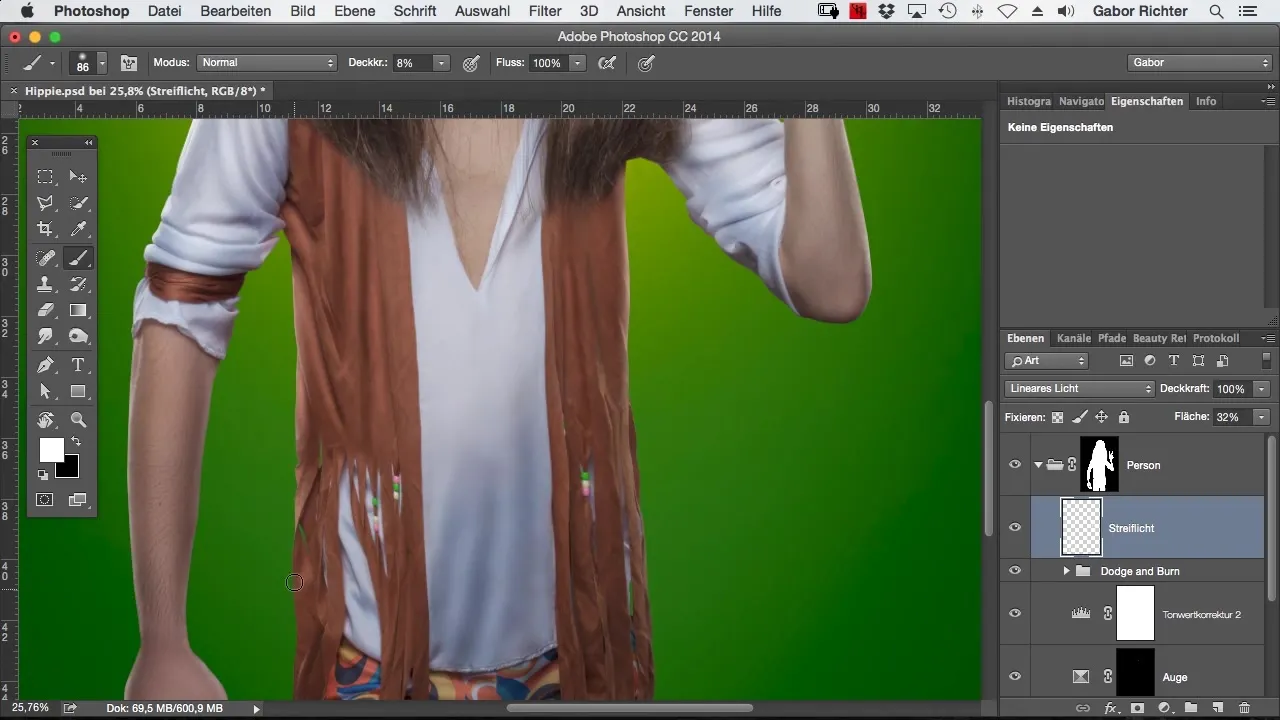Select the Move tool

(78, 177)
